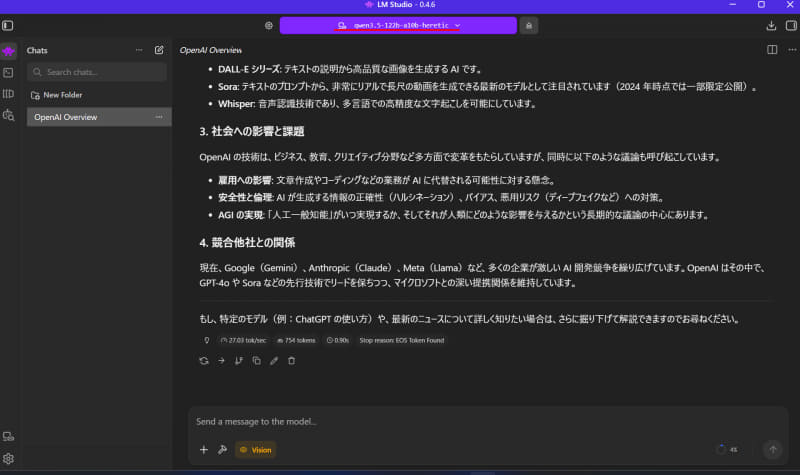Split the chat view using the split icon
The image size is (800, 475).
point(772,49)
